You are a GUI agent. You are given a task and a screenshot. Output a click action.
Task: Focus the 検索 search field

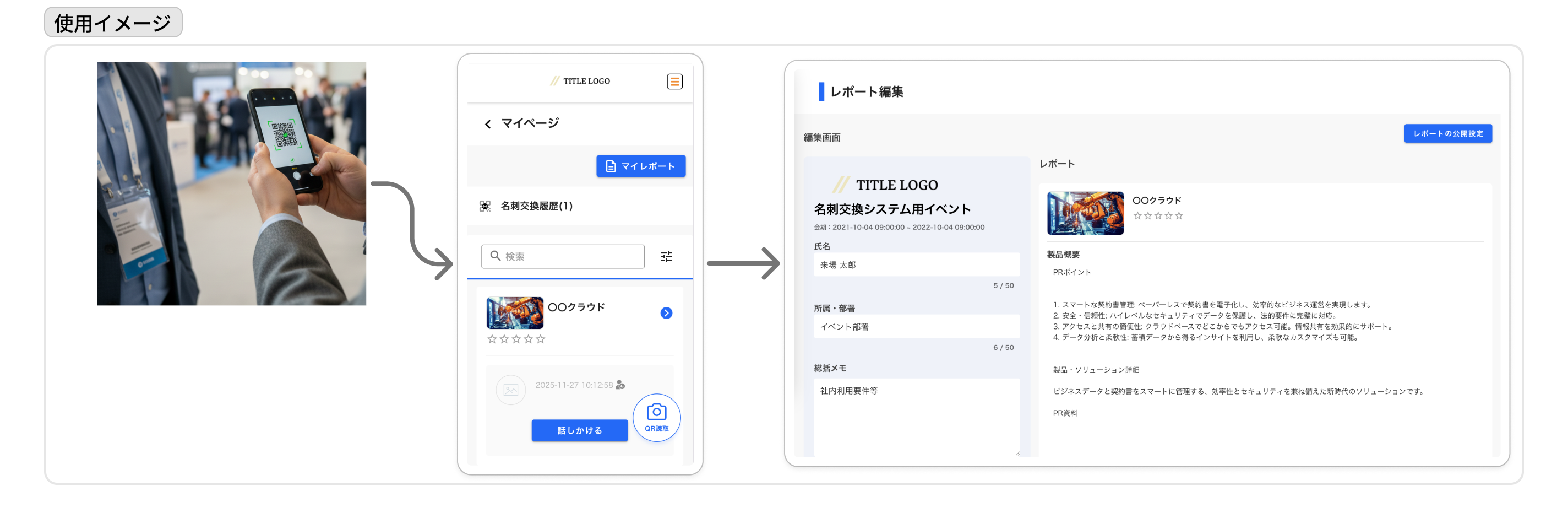pyautogui.click(x=563, y=257)
